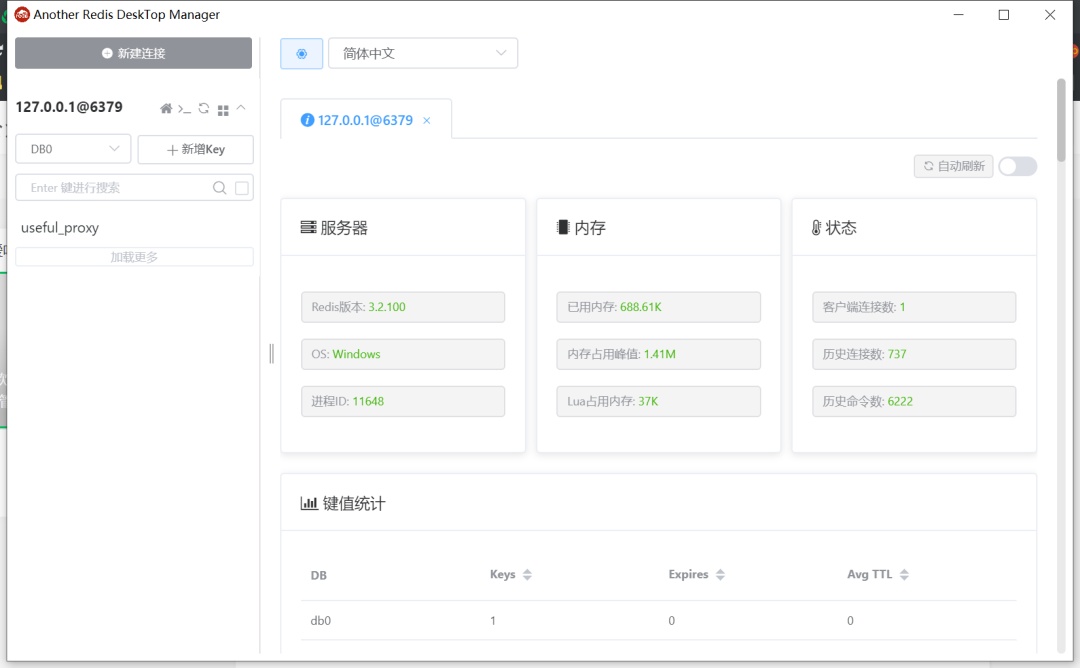The image size is (1080, 668).
Task: Click the status thermometer icon
Action: pyautogui.click(x=816, y=228)
